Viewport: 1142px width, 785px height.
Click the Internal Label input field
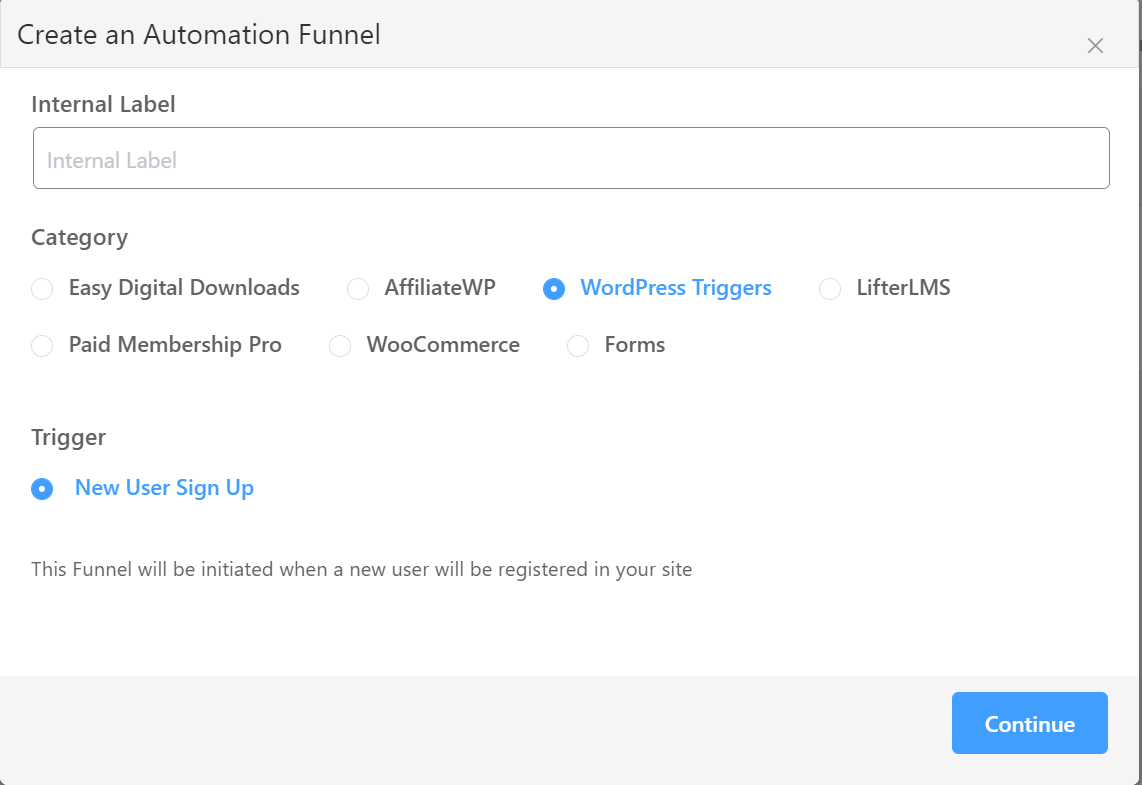(x=571, y=158)
